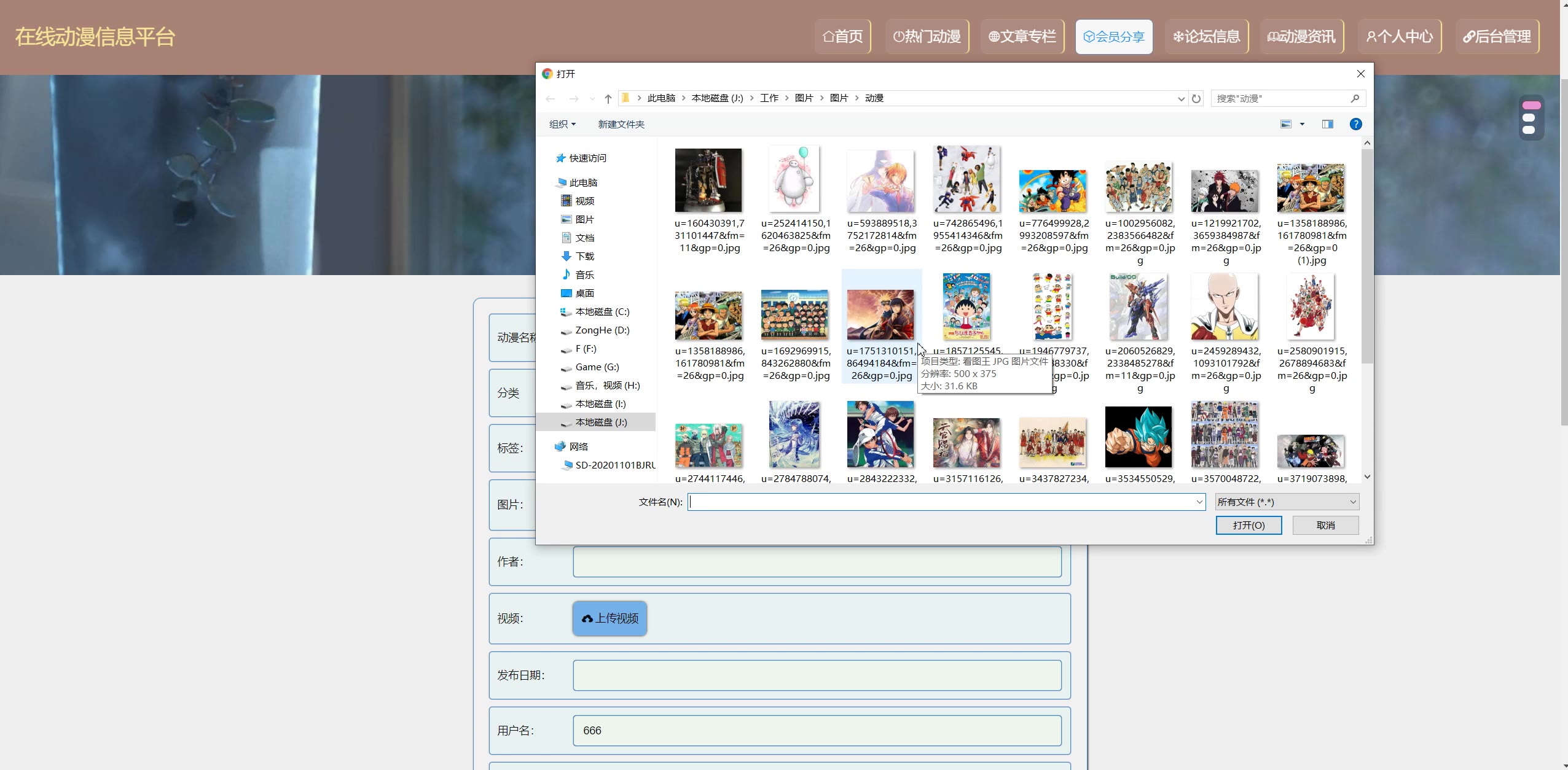Open view options dropdown arrow
This screenshot has height=770, width=1568.
[1301, 124]
